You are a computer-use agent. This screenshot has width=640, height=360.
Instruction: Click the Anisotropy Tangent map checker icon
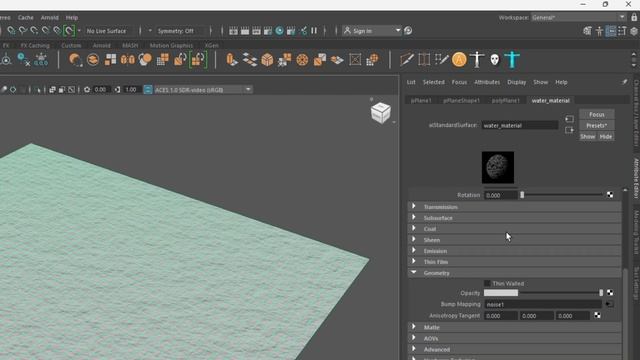(x=597, y=316)
